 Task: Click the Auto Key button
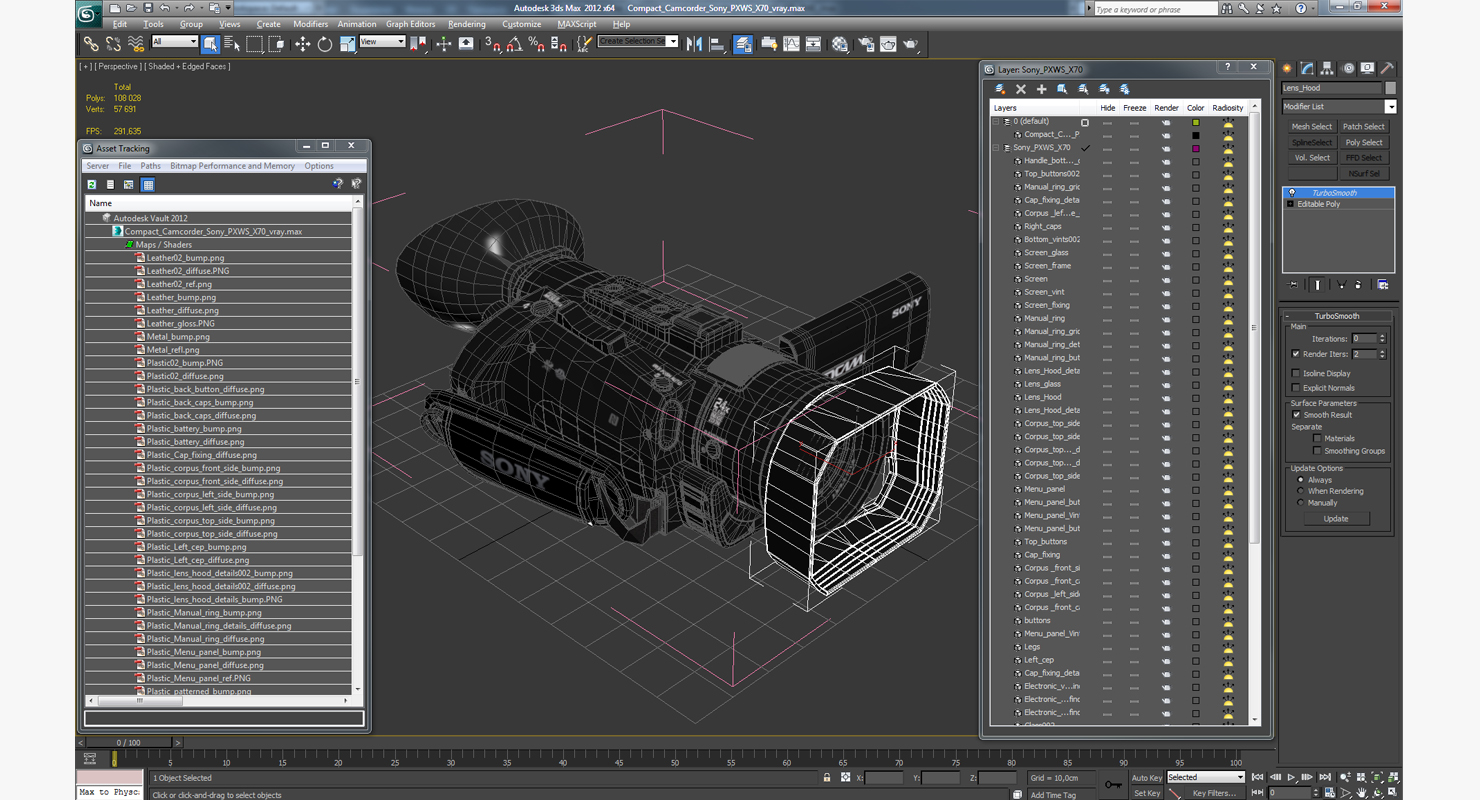click(1147, 777)
